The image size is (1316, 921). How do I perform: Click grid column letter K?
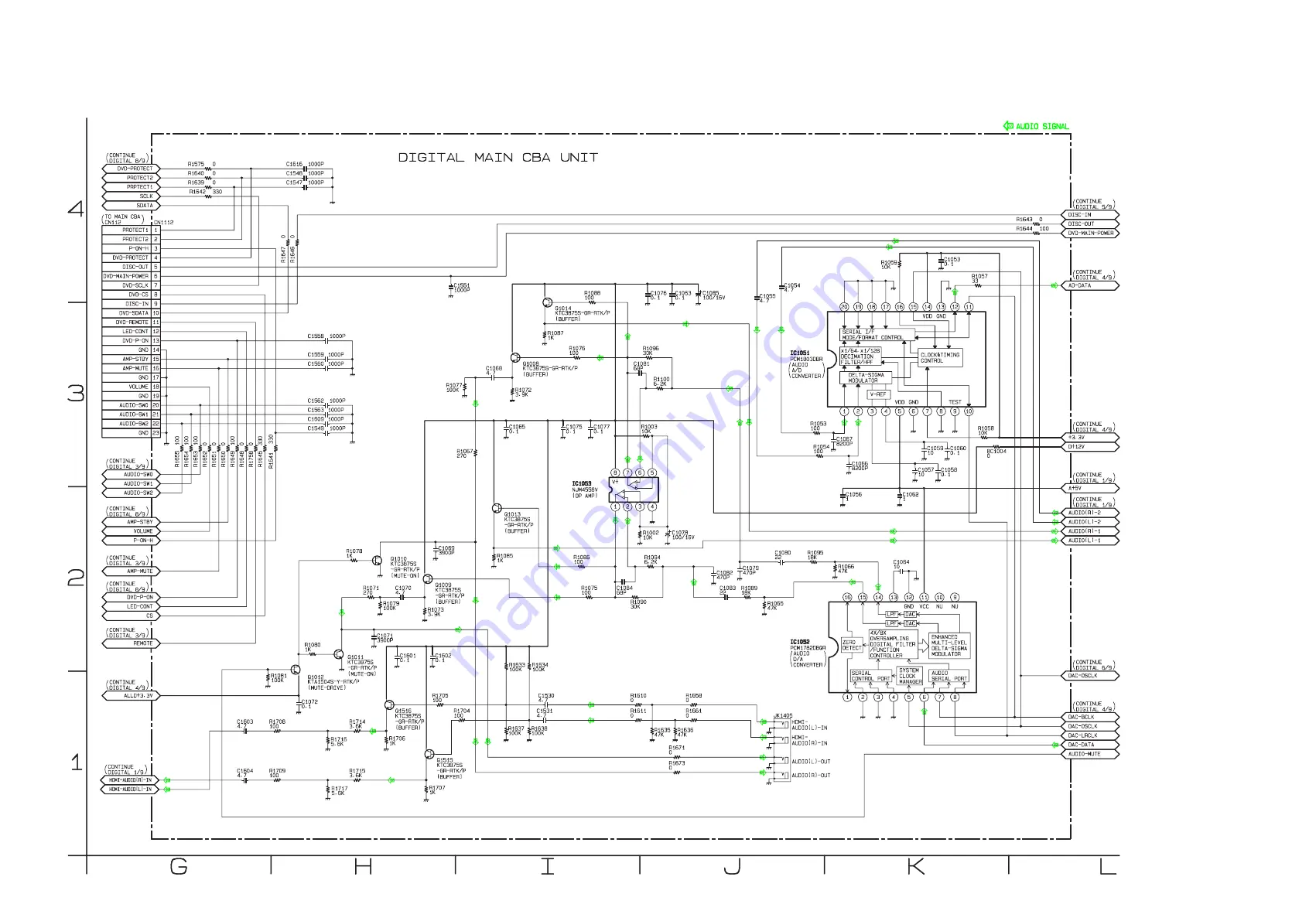[916, 867]
